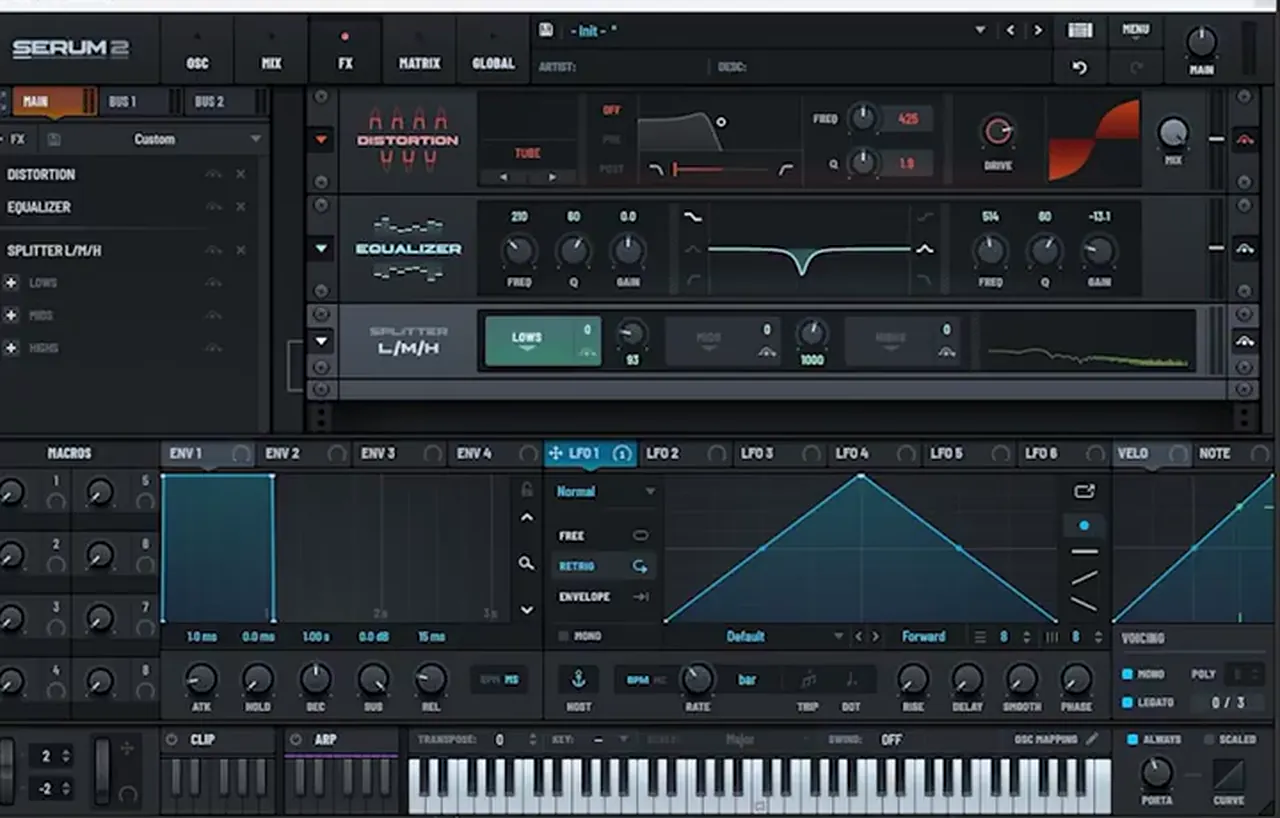1280x818 pixels.
Task: Collapse the Equalizer module arrow
Action: point(321,248)
